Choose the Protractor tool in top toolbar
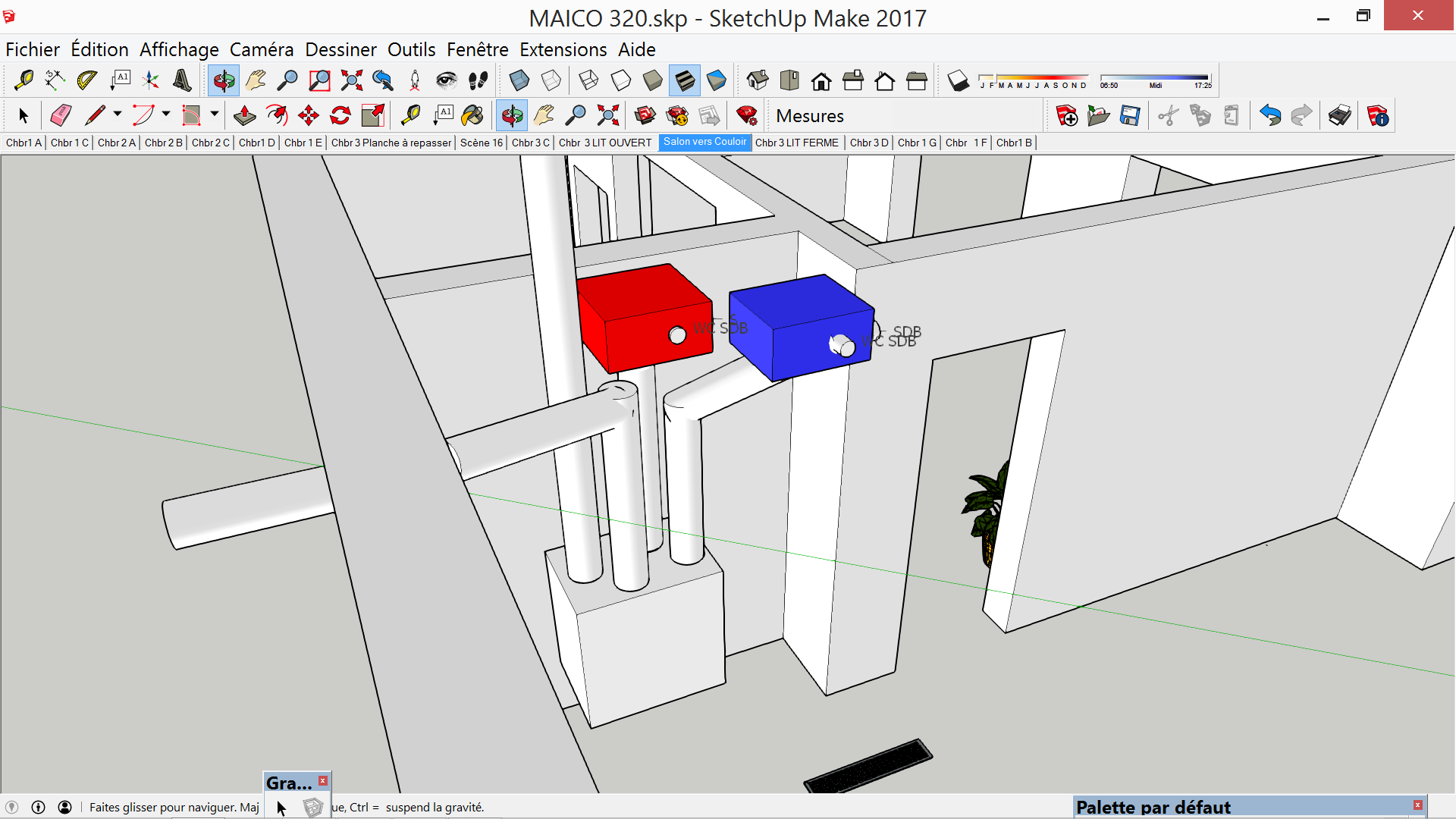 [86, 80]
